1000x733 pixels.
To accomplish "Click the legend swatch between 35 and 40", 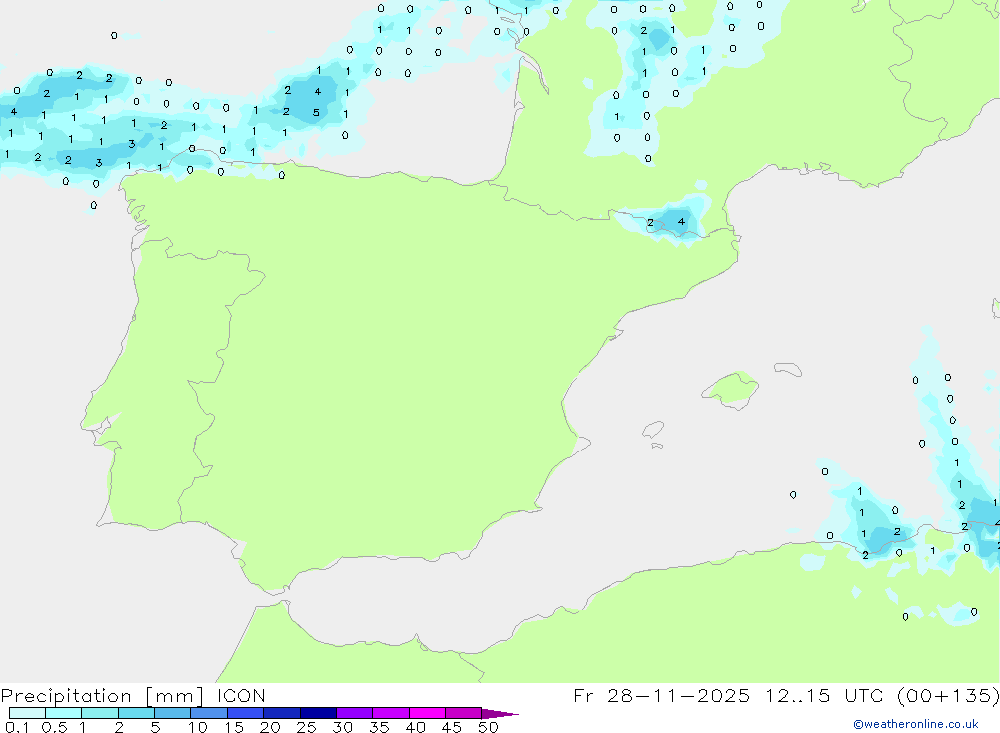I will click(390, 713).
